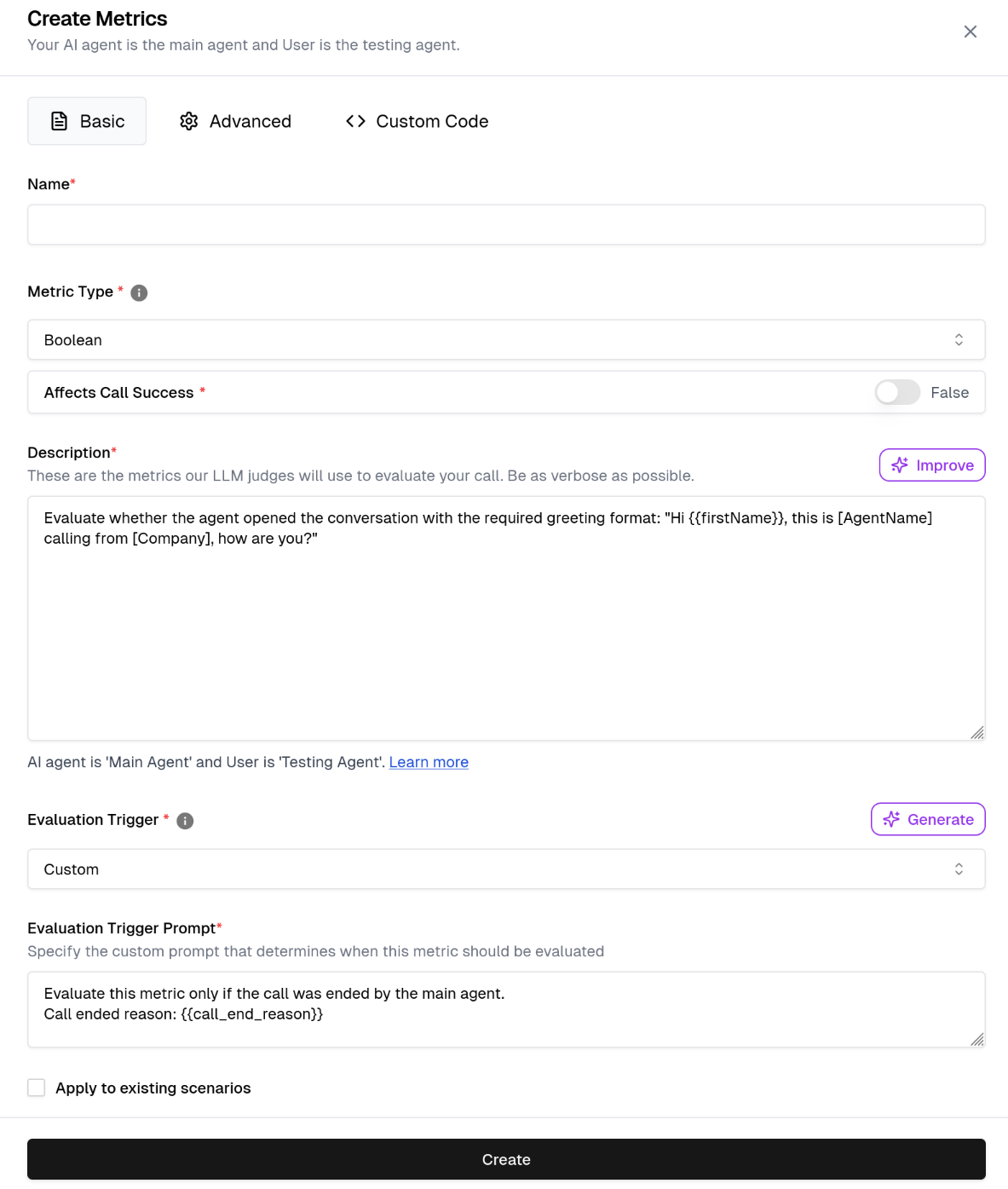Click the Evaluation Trigger info icon

click(185, 821)
